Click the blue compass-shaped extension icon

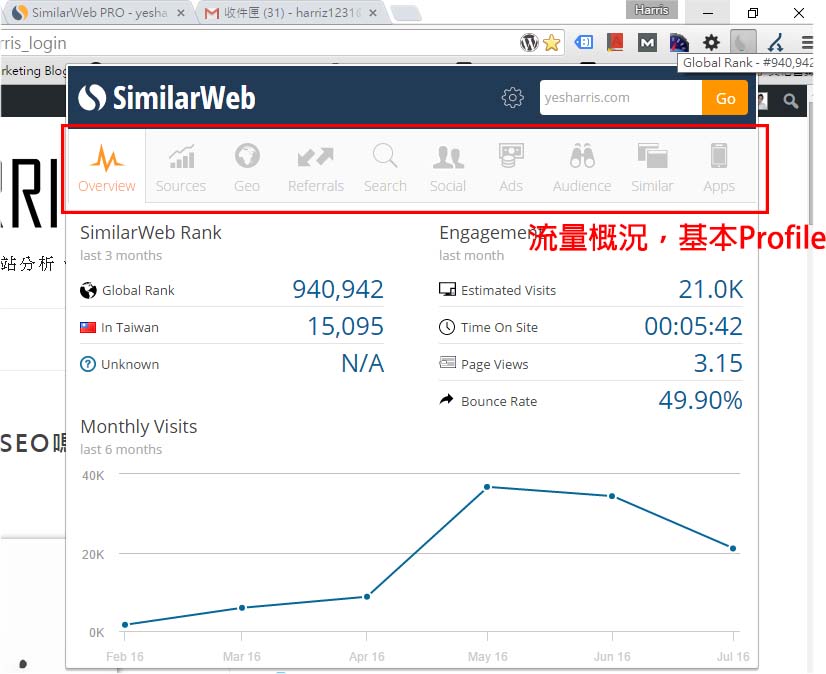point(775,42)
